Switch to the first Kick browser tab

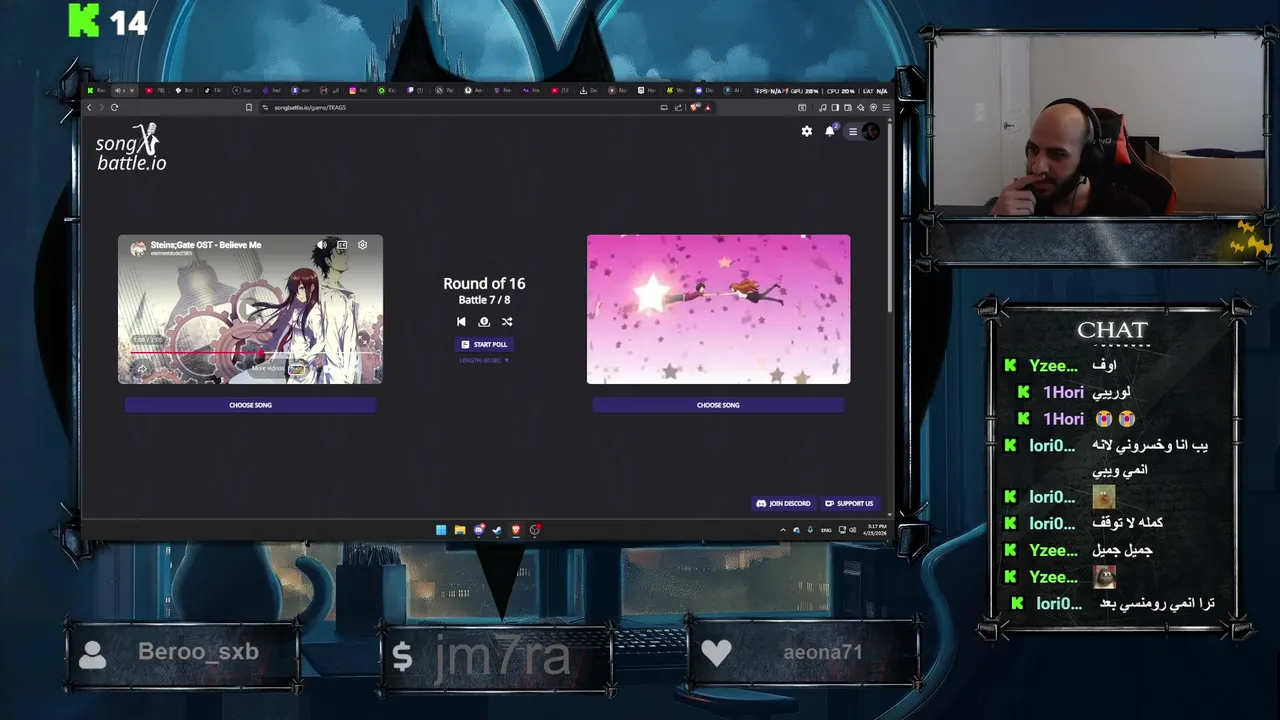tap(95, 90)
